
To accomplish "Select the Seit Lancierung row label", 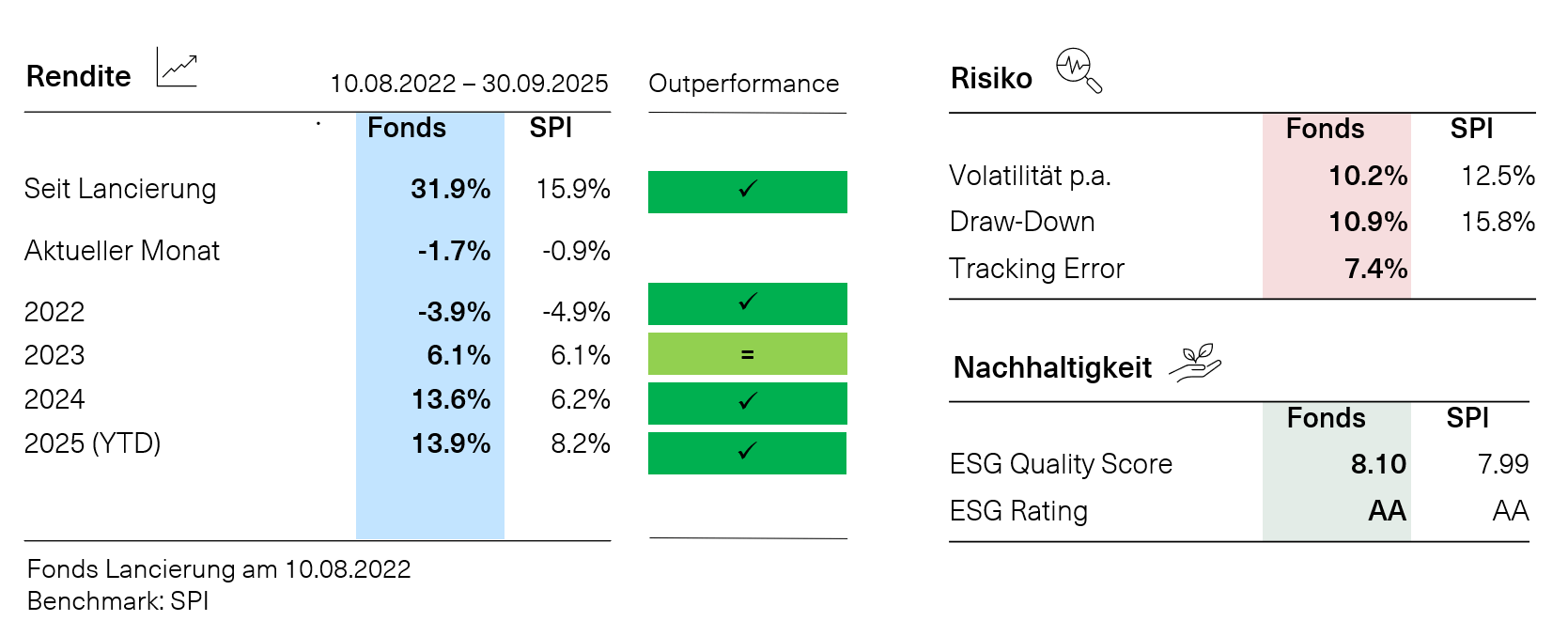I will (x=120, y=189).
